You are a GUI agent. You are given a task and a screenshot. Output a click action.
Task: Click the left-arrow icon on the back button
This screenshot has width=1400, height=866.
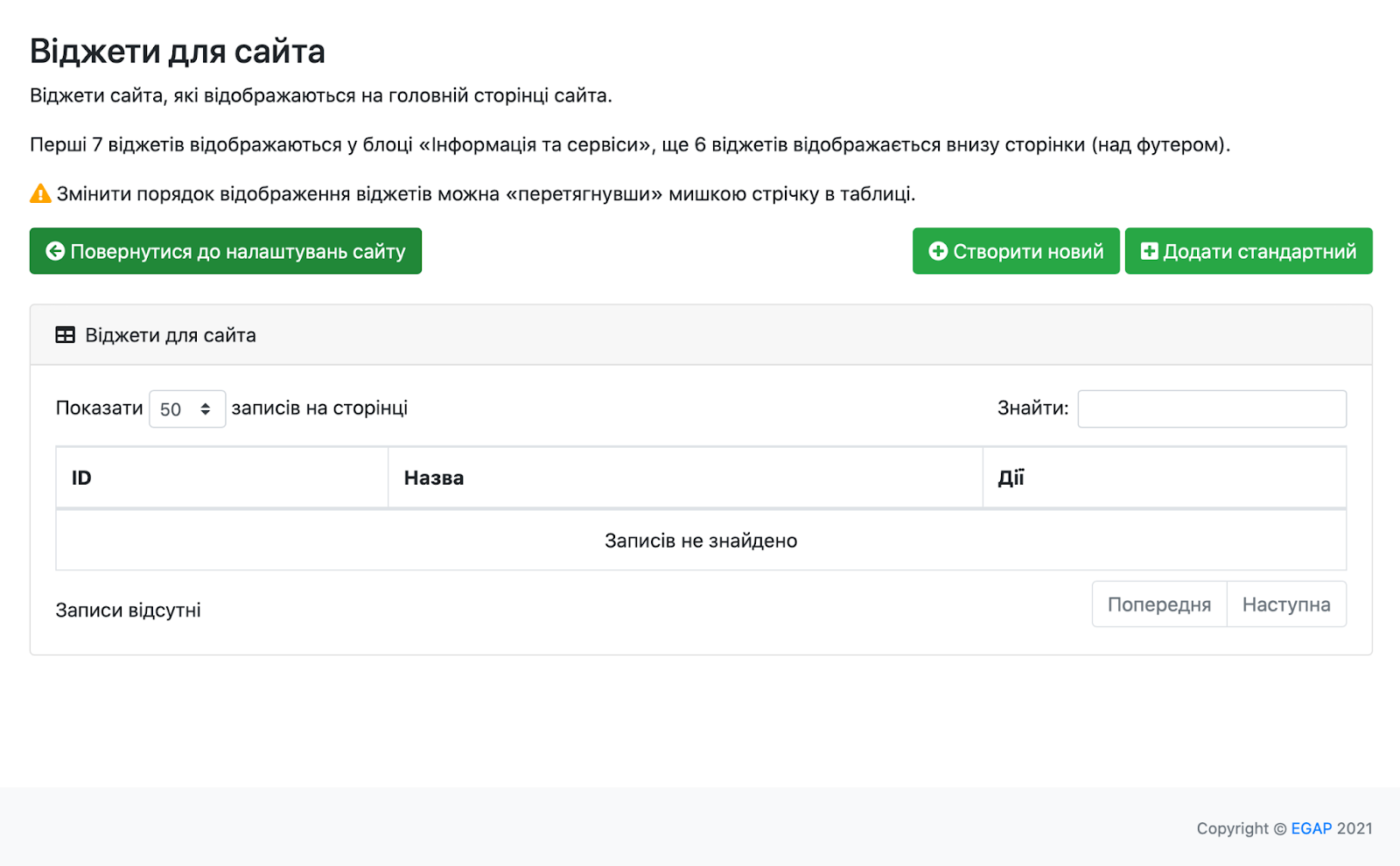(x=55, y=252)
